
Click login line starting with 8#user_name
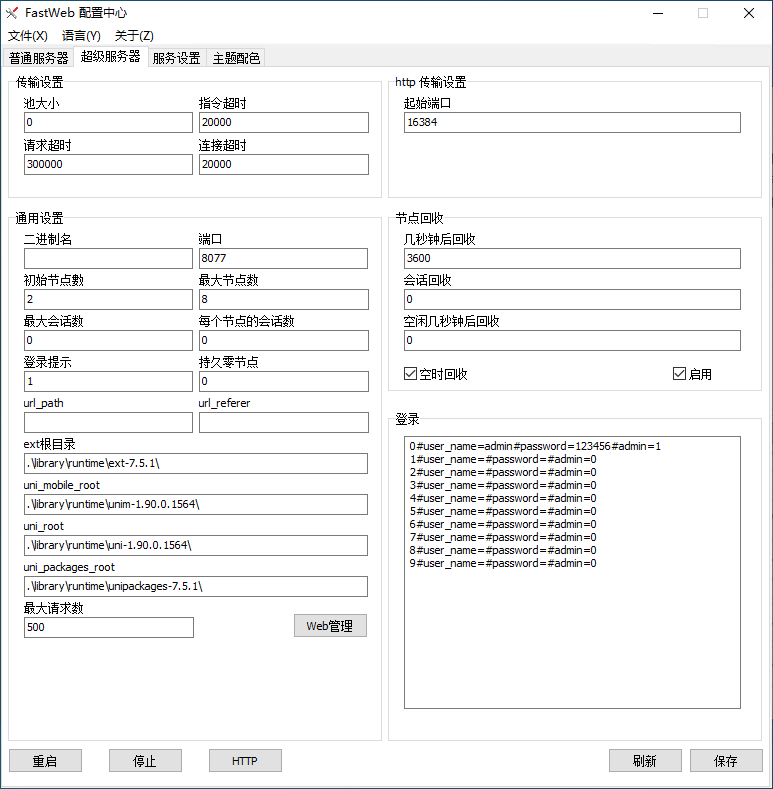coord(503,550)
